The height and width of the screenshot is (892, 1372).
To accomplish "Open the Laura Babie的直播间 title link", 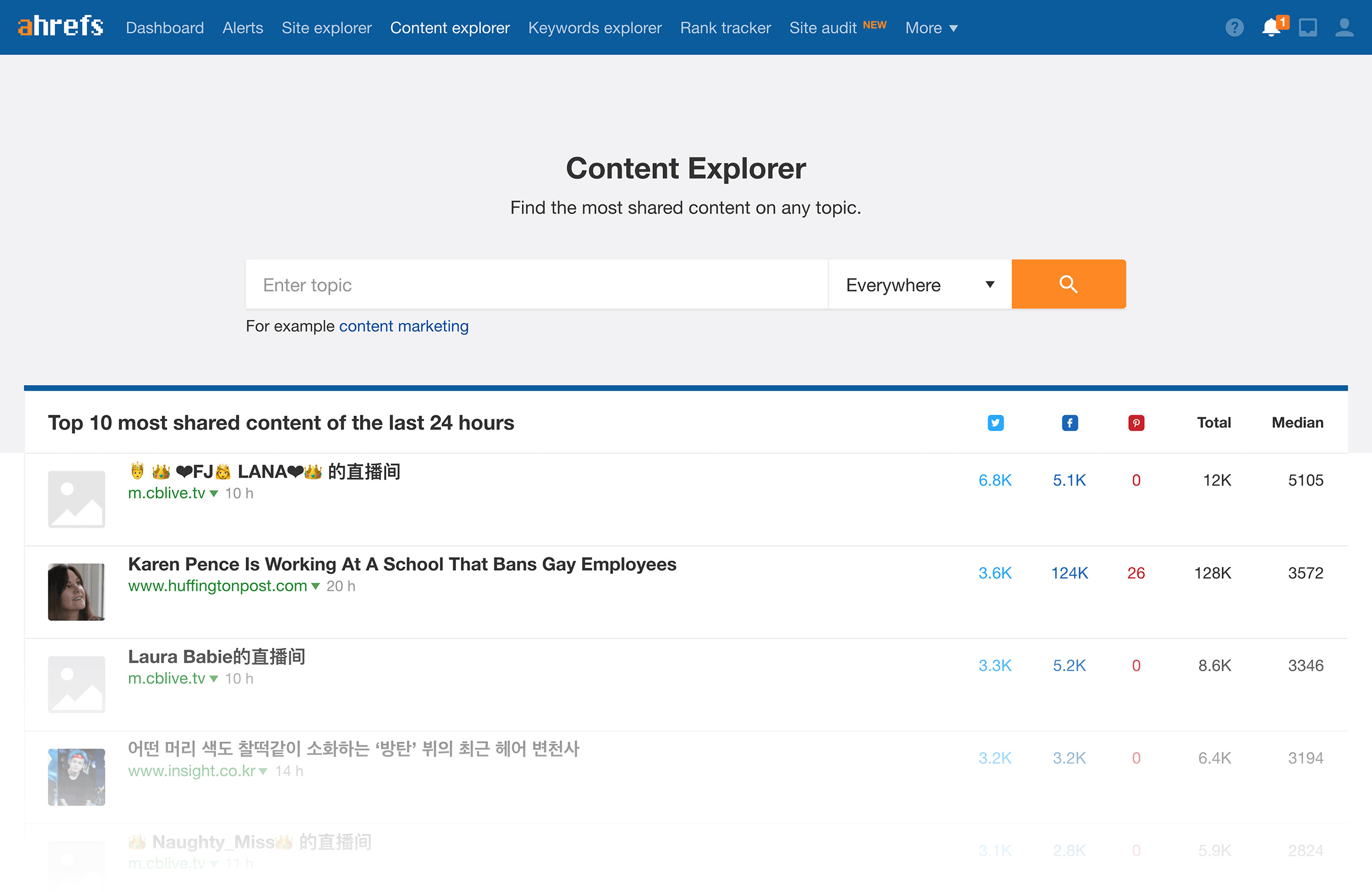I will pyautogui.click(x=216, y=656).
